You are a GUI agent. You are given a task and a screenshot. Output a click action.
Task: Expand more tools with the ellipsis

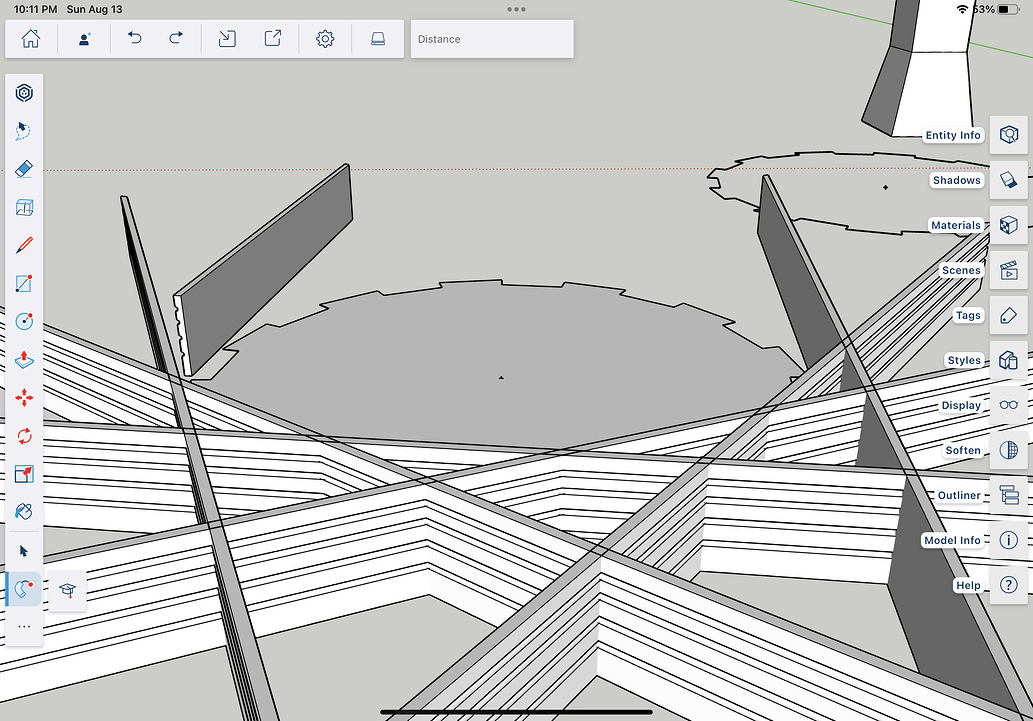coord(23,626)
